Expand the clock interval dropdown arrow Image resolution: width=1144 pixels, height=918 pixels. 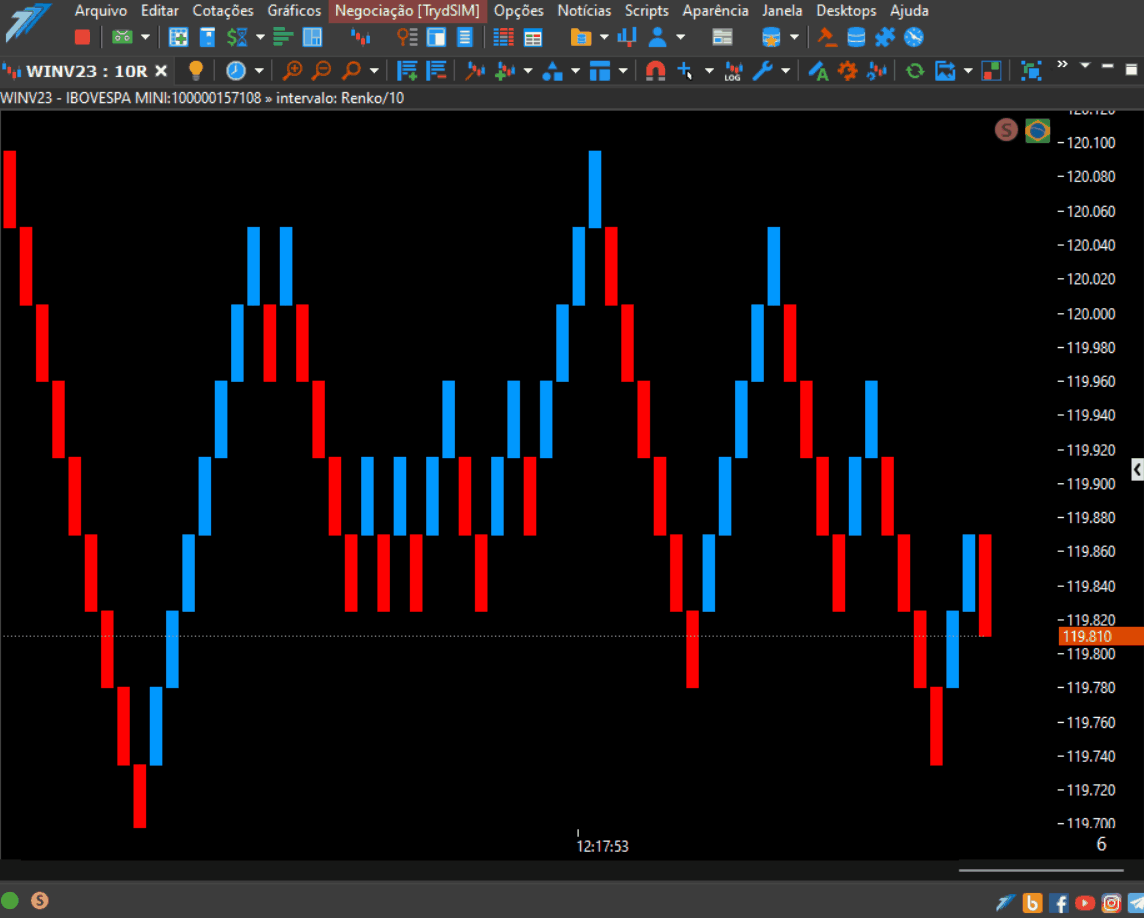(258, 71)
